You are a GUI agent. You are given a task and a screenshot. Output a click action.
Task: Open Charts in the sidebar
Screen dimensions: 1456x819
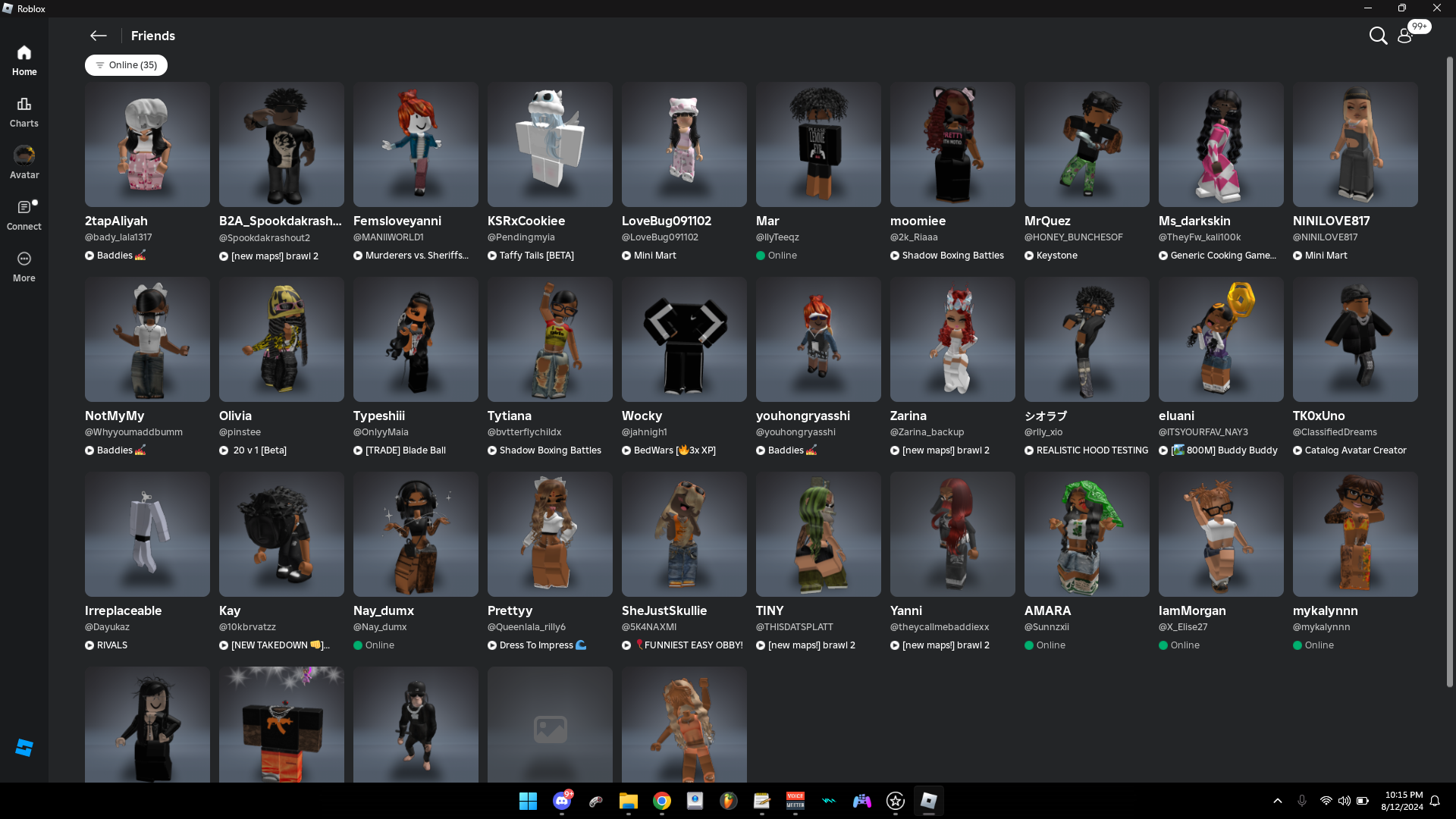pyautogui.click(x=24, y=111)
